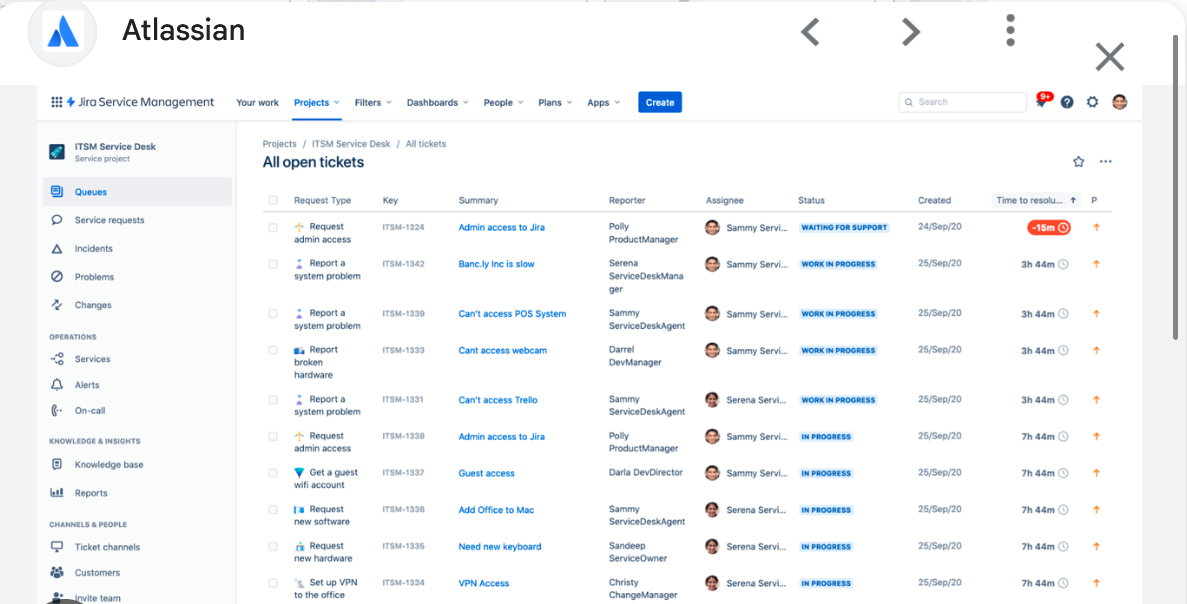Open the Can't access Trello ticket

coord(498,400)
